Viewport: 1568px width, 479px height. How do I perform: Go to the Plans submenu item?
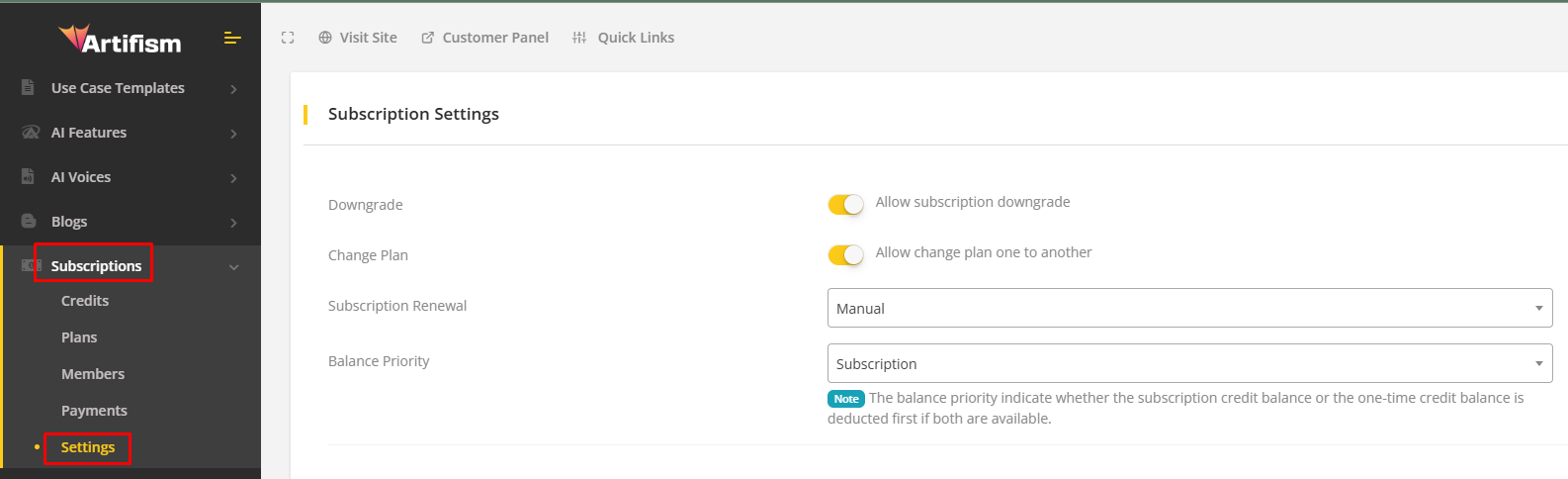coord(79,337)
